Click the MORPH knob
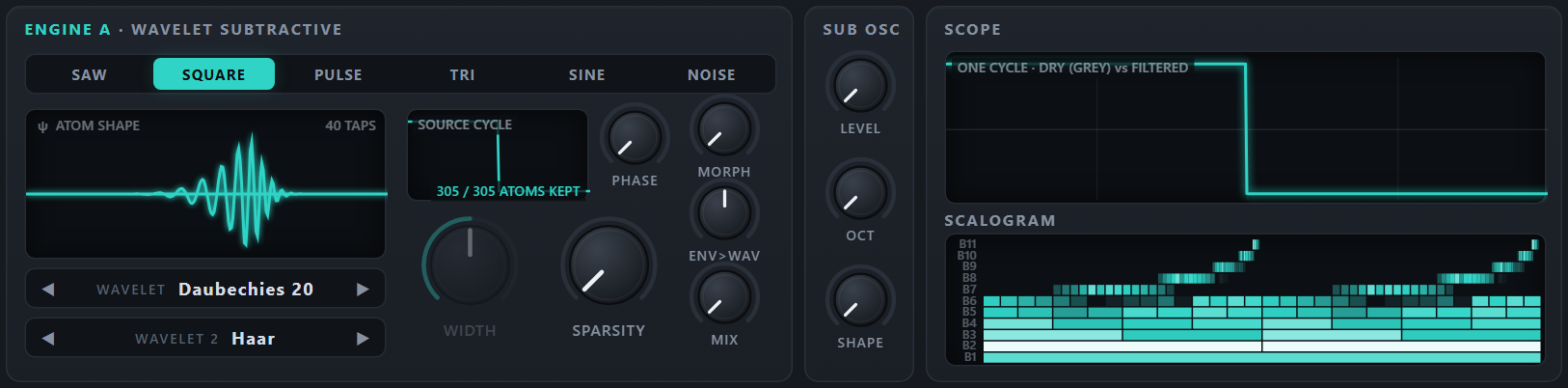Screen dimensions: 1568x388 tap(724, 128)
